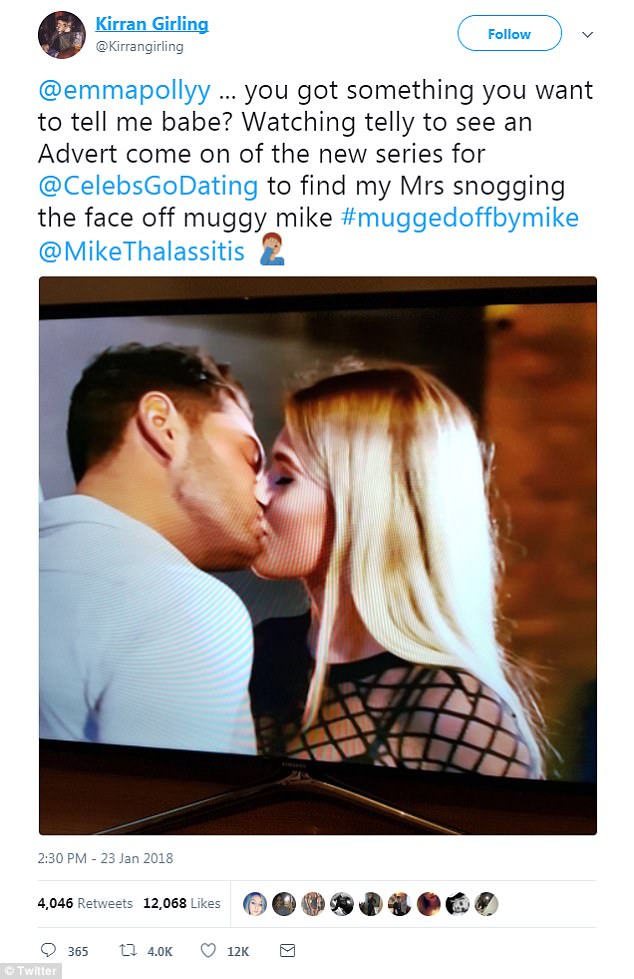Screen dimensions: 634x979
Task: Expand the tweet options chevron menu
Action: pyautogui.click(x=587, y=34)
